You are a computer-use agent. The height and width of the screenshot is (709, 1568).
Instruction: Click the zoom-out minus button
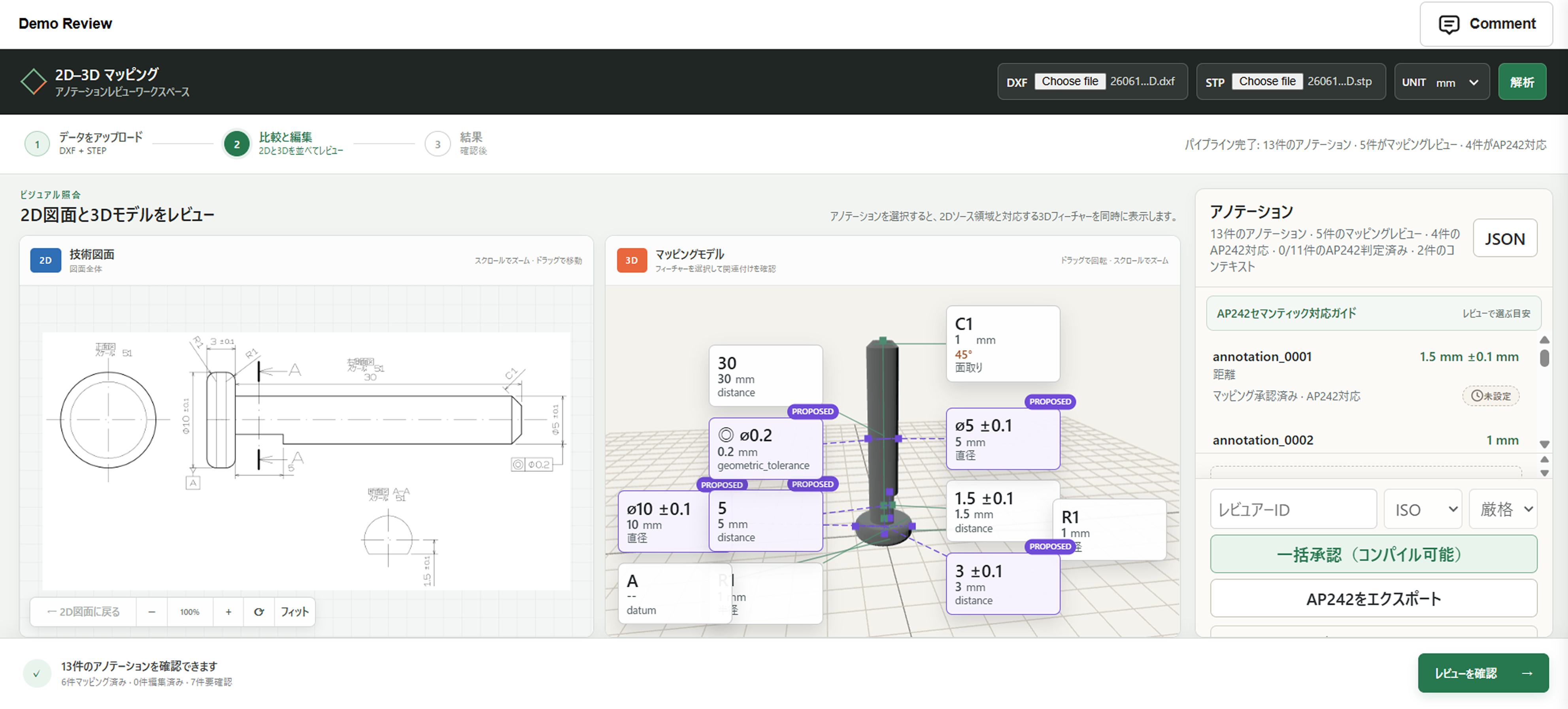point(151,612)
